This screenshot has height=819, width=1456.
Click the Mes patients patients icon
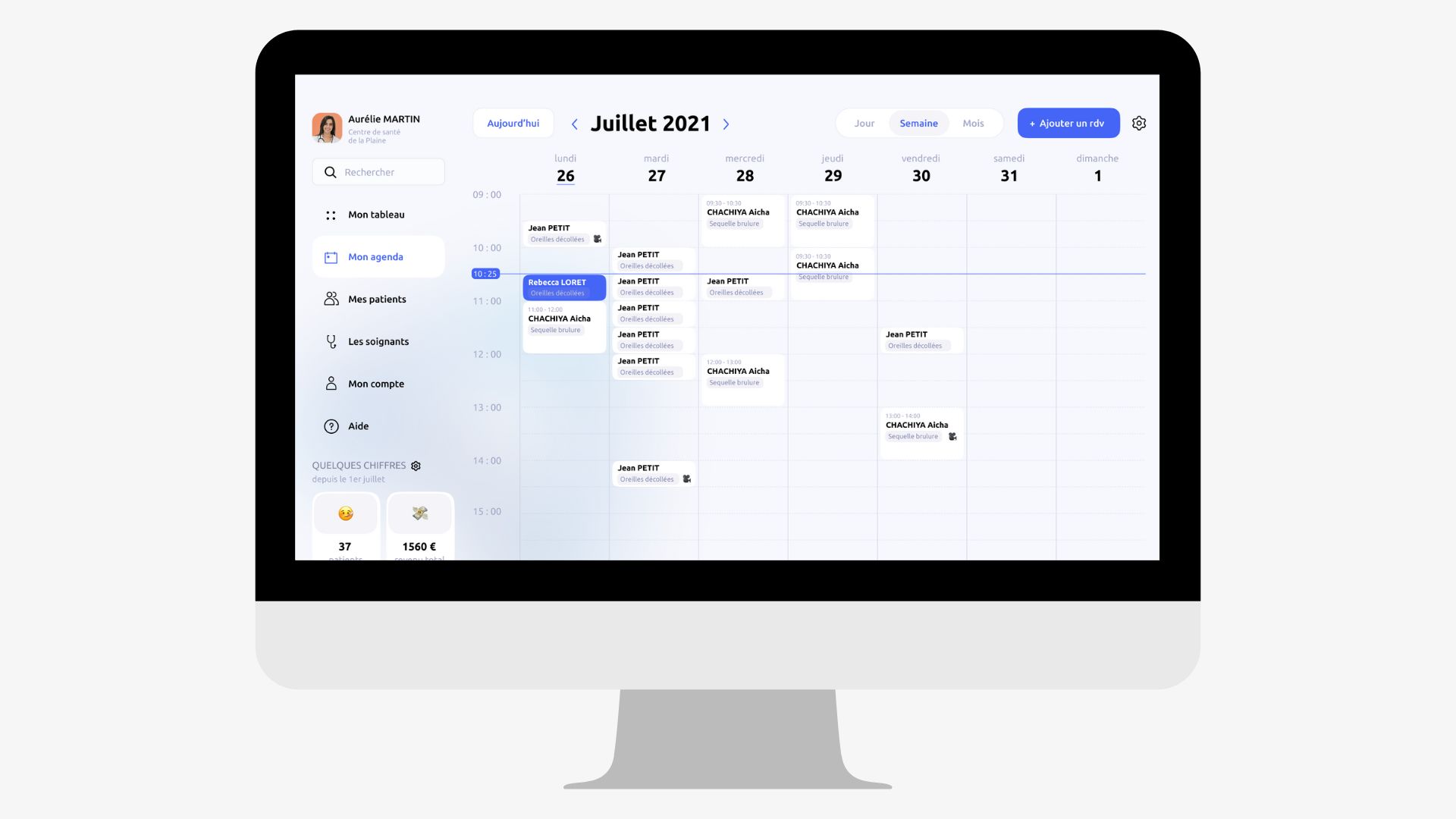(x=331, y=299)
